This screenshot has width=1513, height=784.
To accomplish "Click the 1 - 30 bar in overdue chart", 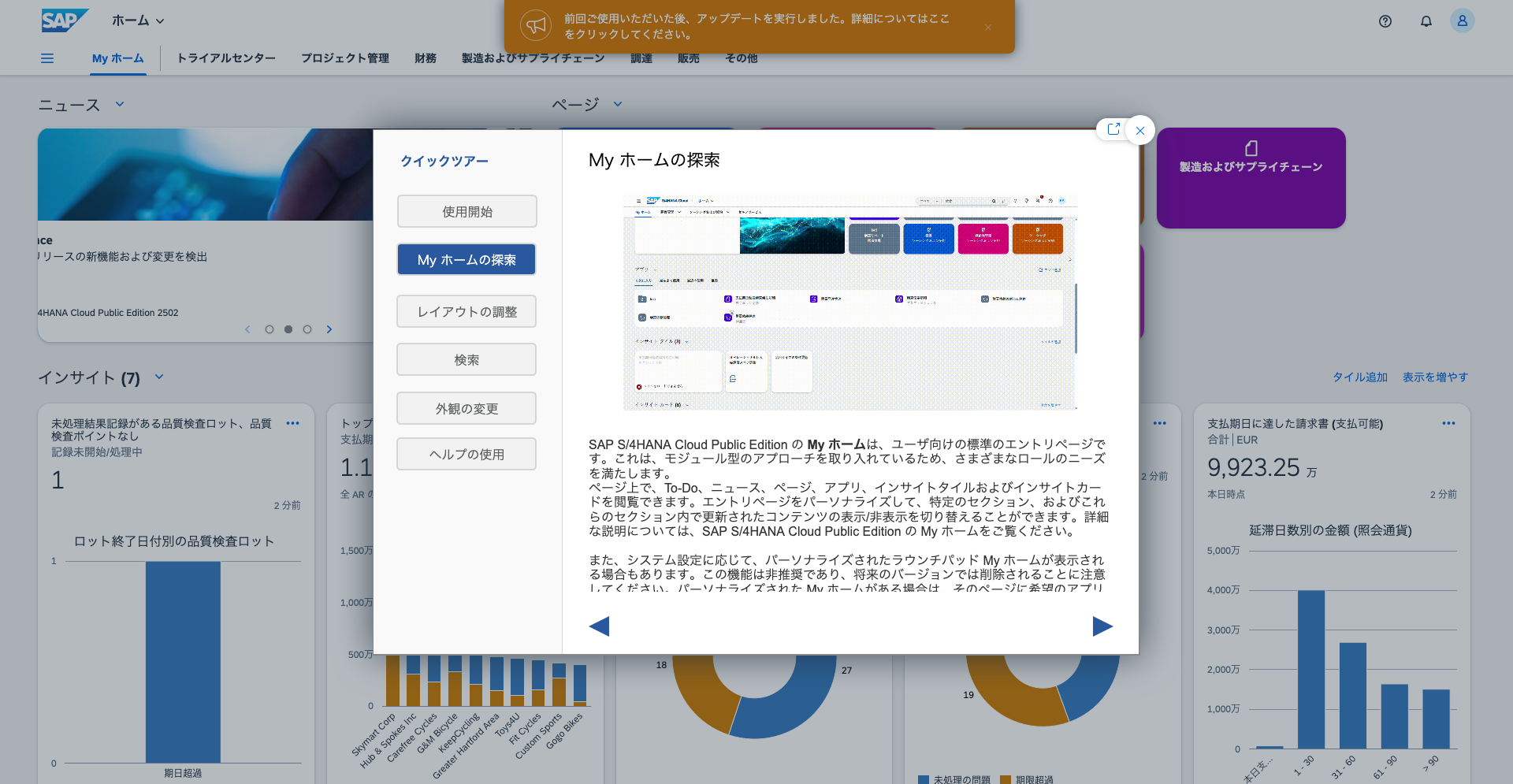I will pos(1311,669).
